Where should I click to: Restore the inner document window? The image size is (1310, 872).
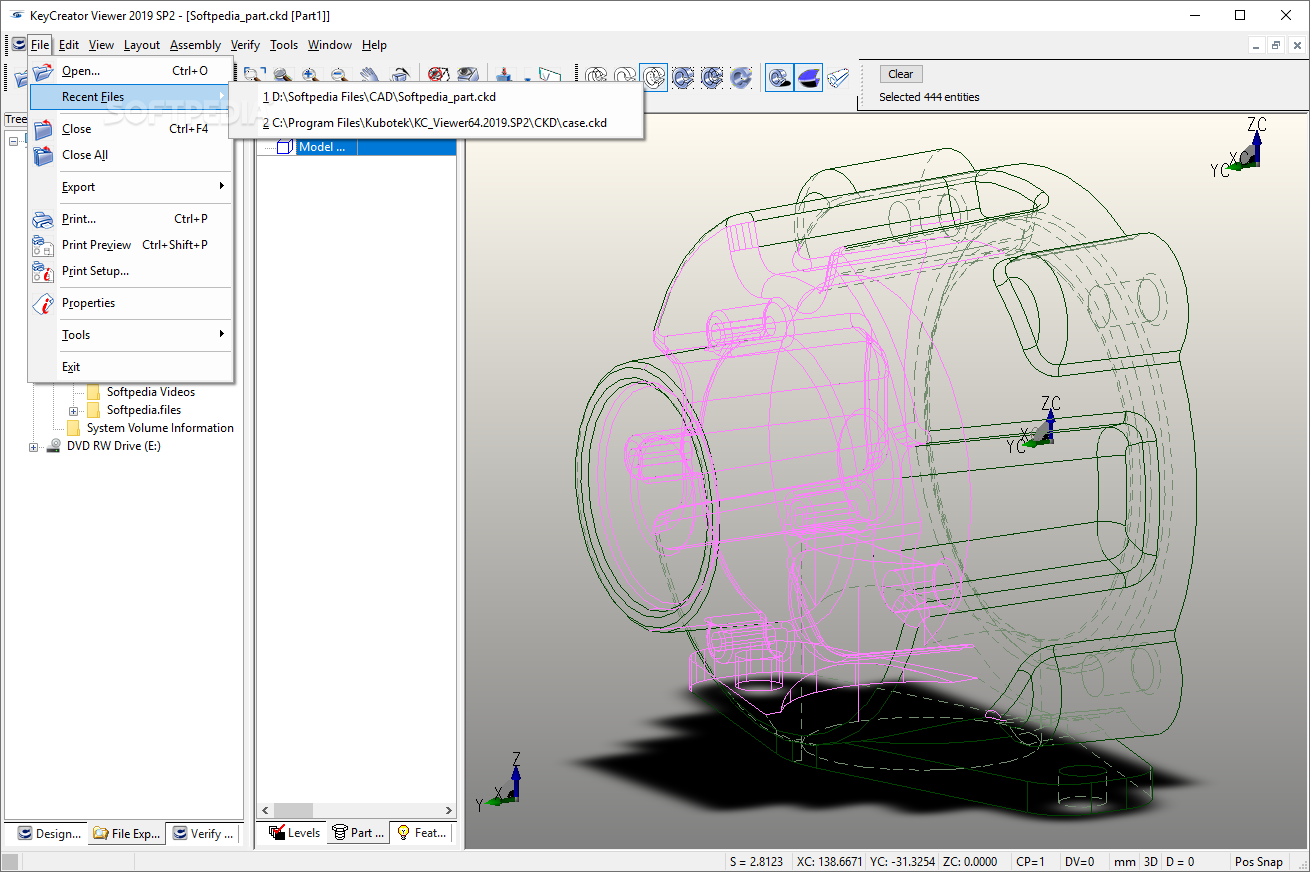(x=1276, y=45)
